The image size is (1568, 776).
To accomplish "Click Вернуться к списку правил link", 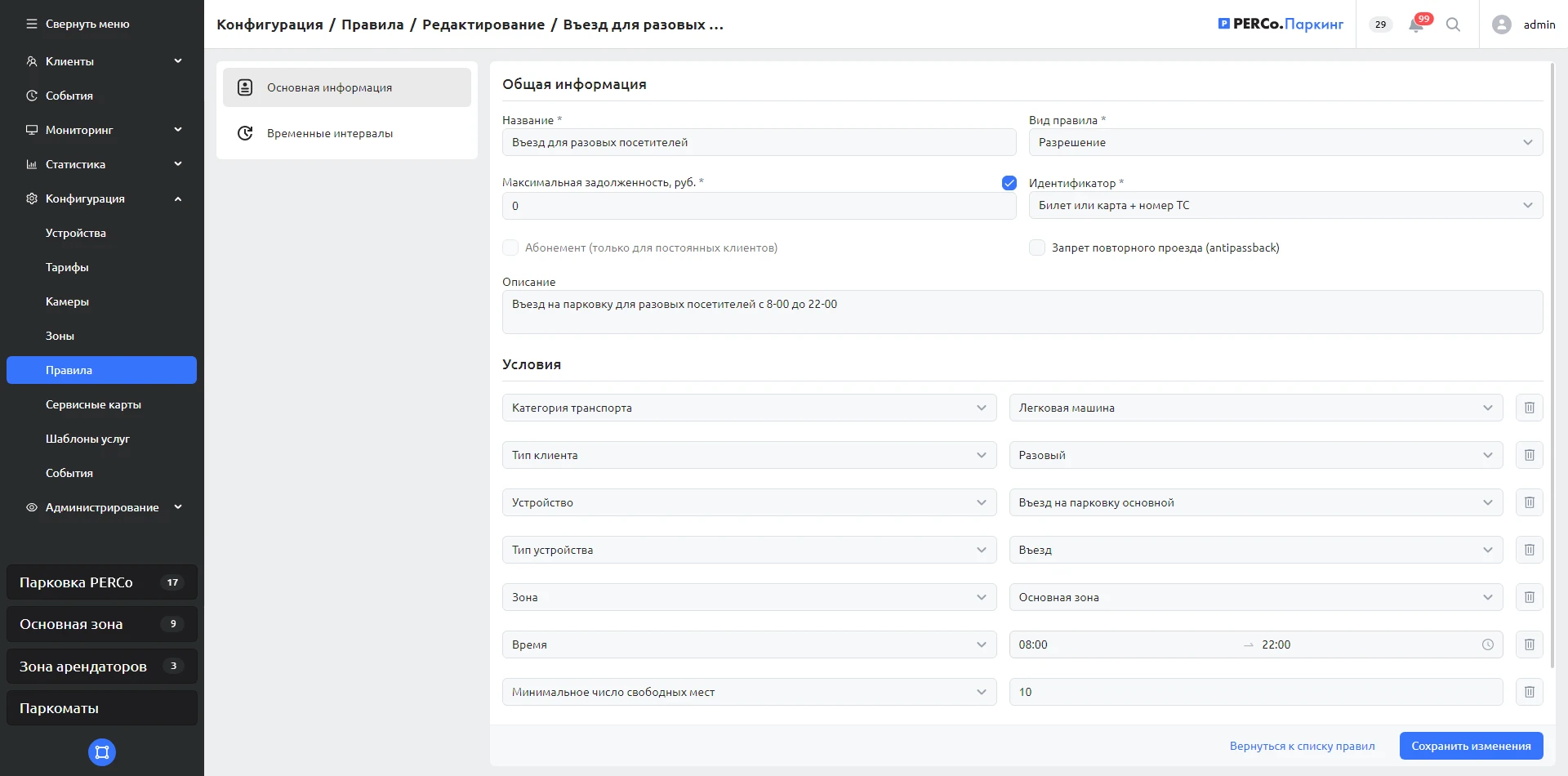I will (x=1302, y=746).
